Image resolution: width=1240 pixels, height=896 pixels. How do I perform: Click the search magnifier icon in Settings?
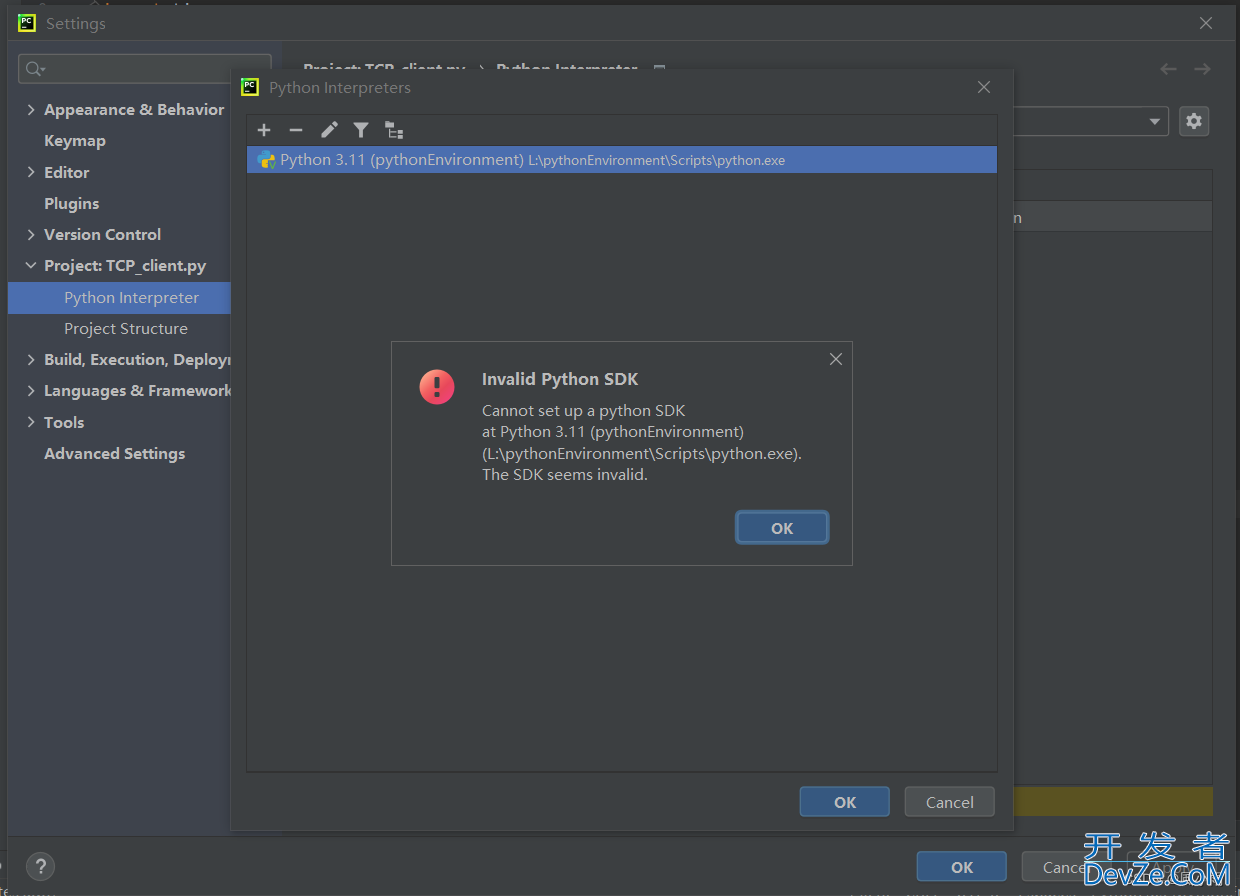point(36,69)
